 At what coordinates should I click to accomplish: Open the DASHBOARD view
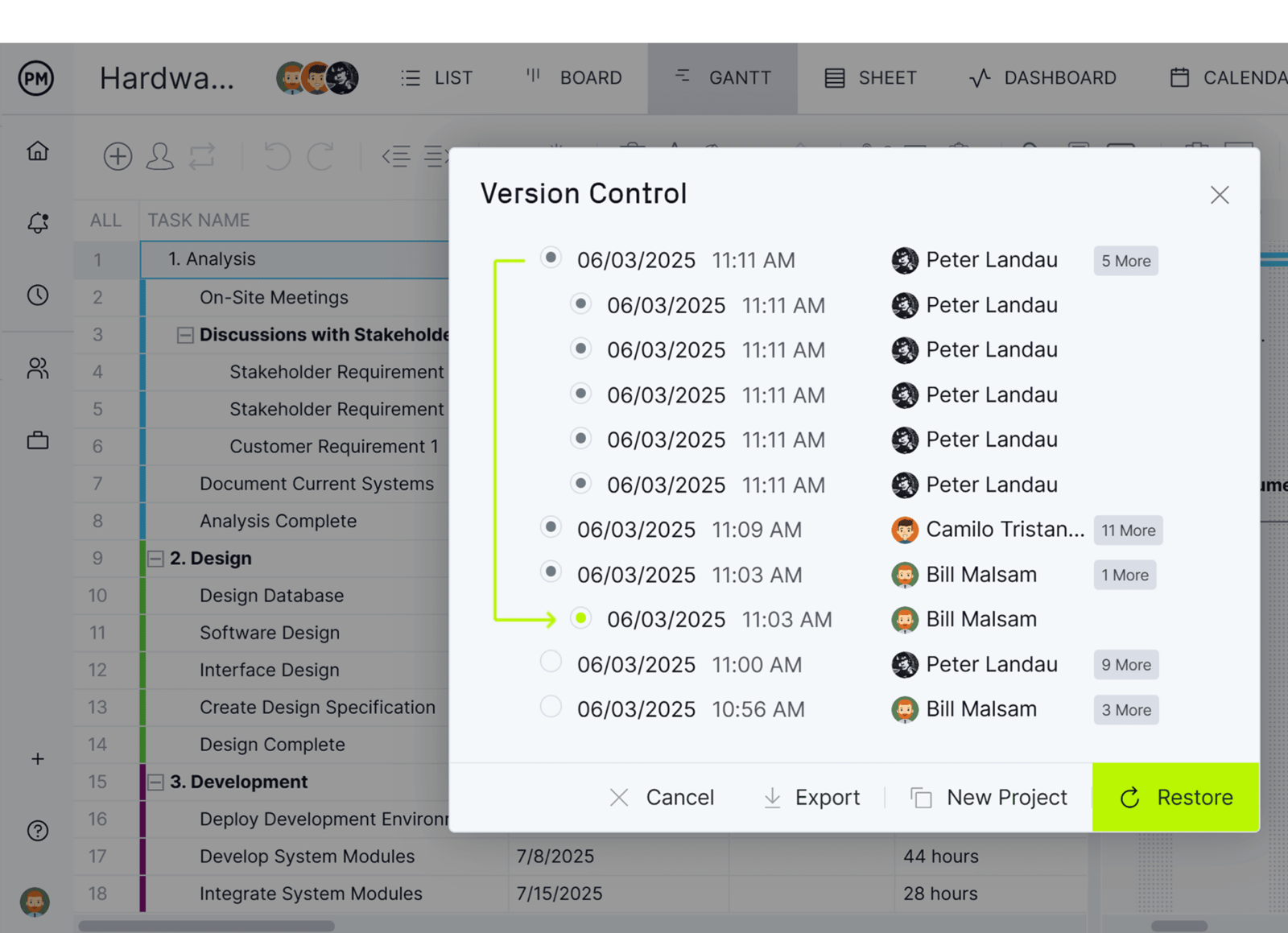click(1042, 77)
